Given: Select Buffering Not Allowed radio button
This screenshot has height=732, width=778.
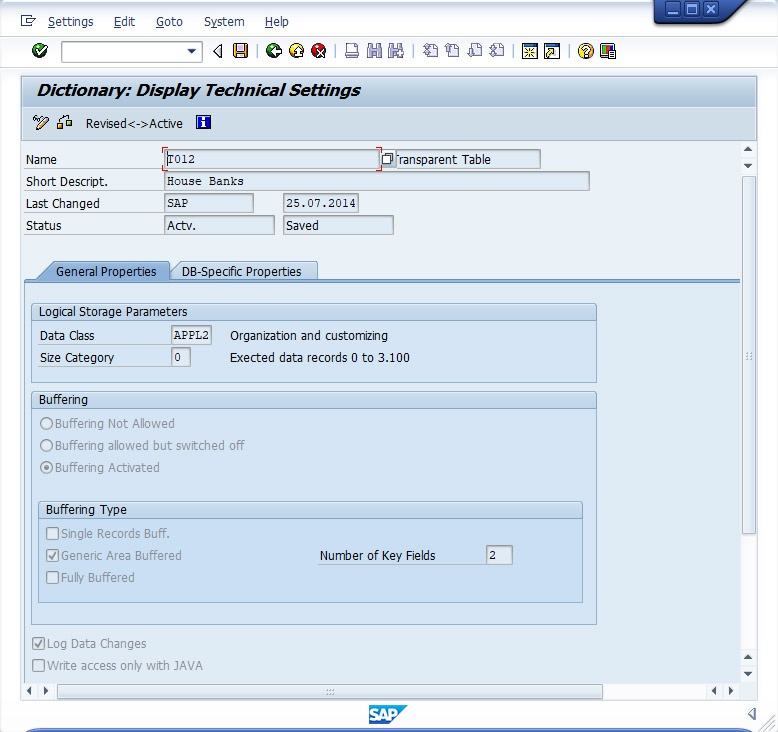Looking at the screenshot, I should pyautogui.click(x=46, y=423).
